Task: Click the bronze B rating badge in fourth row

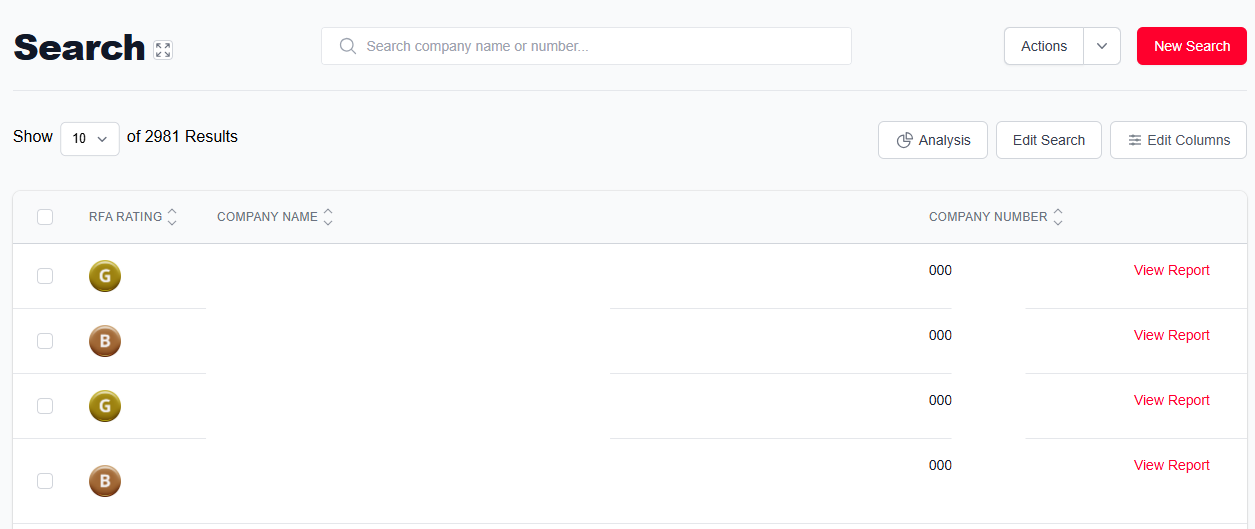Action: tap(105, 481)
